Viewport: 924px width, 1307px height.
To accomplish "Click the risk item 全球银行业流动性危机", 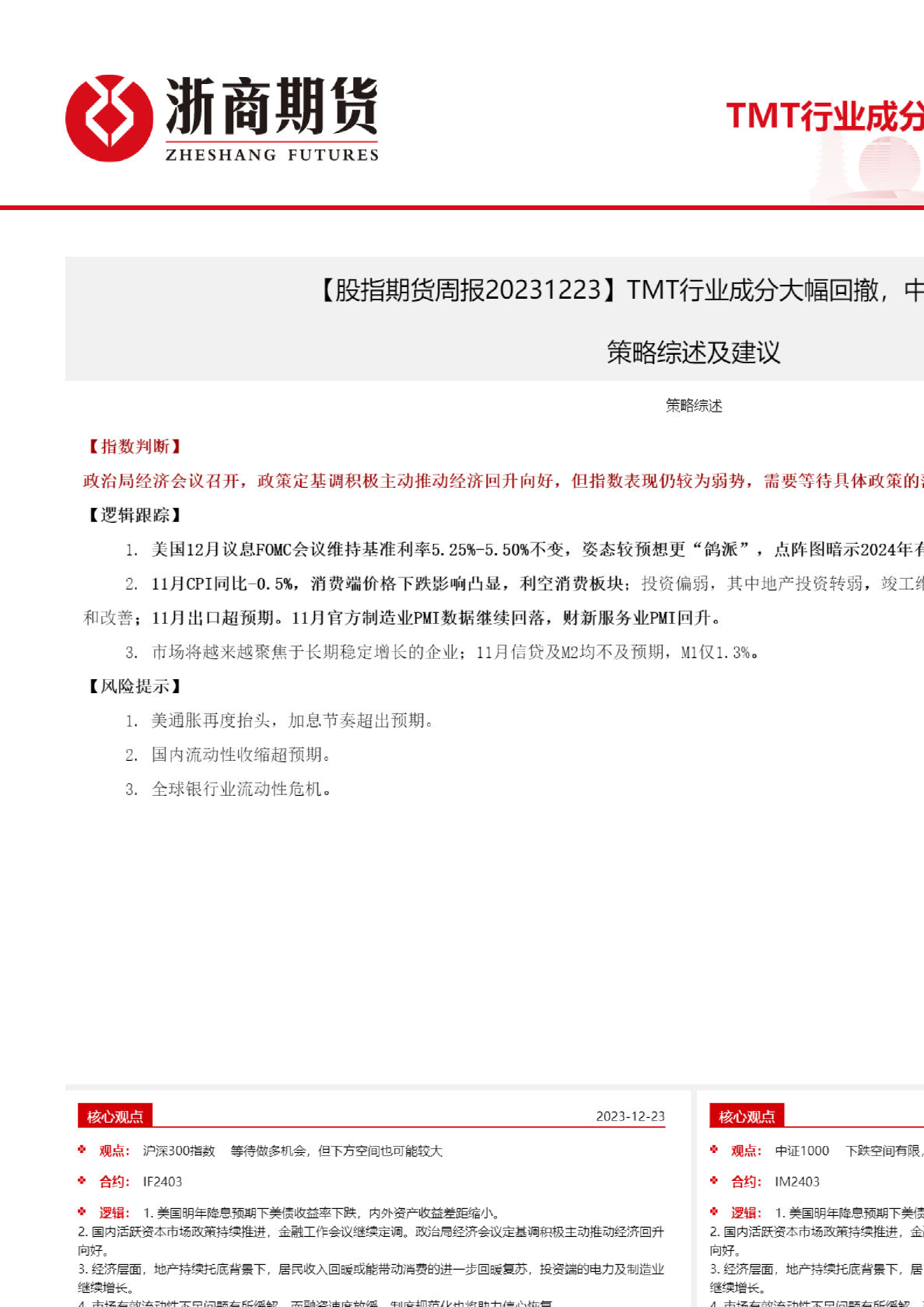I will point(241,789).
